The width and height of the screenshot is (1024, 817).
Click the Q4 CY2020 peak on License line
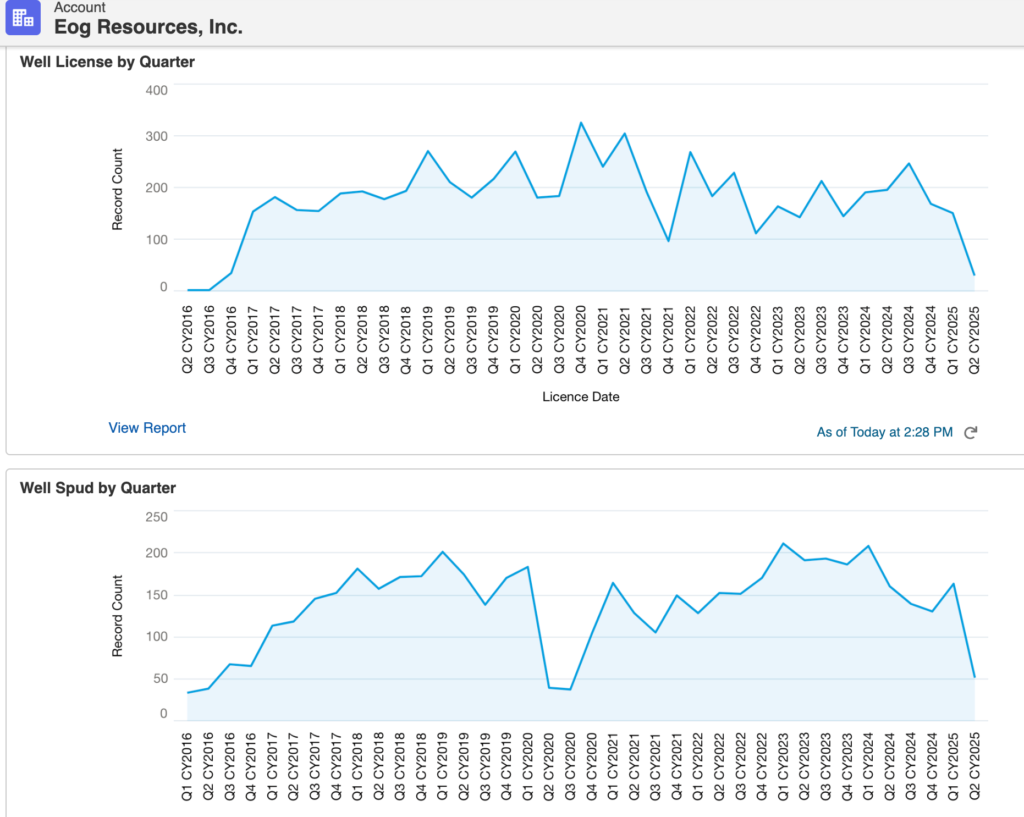581,123
